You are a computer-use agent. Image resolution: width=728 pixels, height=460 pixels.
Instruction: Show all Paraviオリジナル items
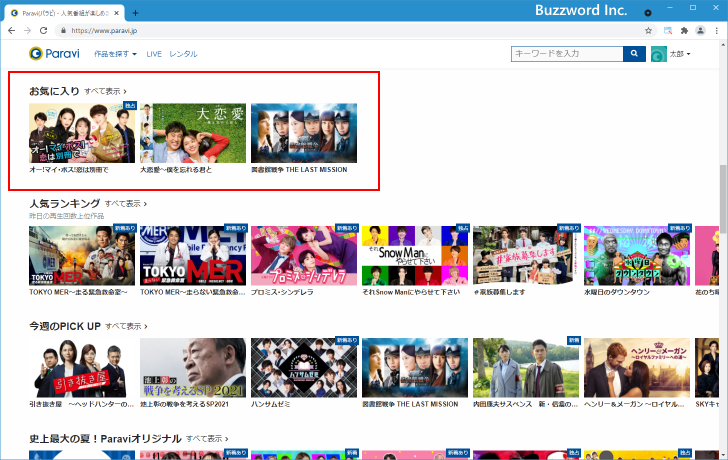(207, 439)
